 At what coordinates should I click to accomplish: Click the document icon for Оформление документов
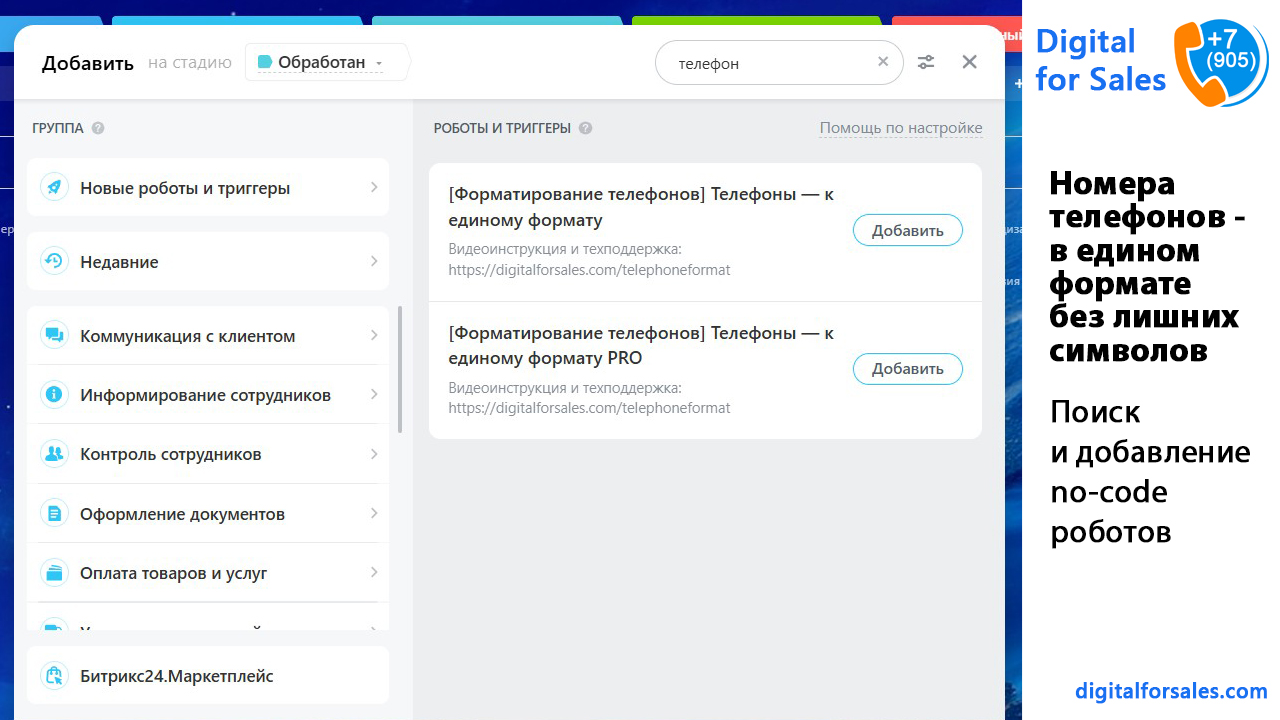coord(53,513)
